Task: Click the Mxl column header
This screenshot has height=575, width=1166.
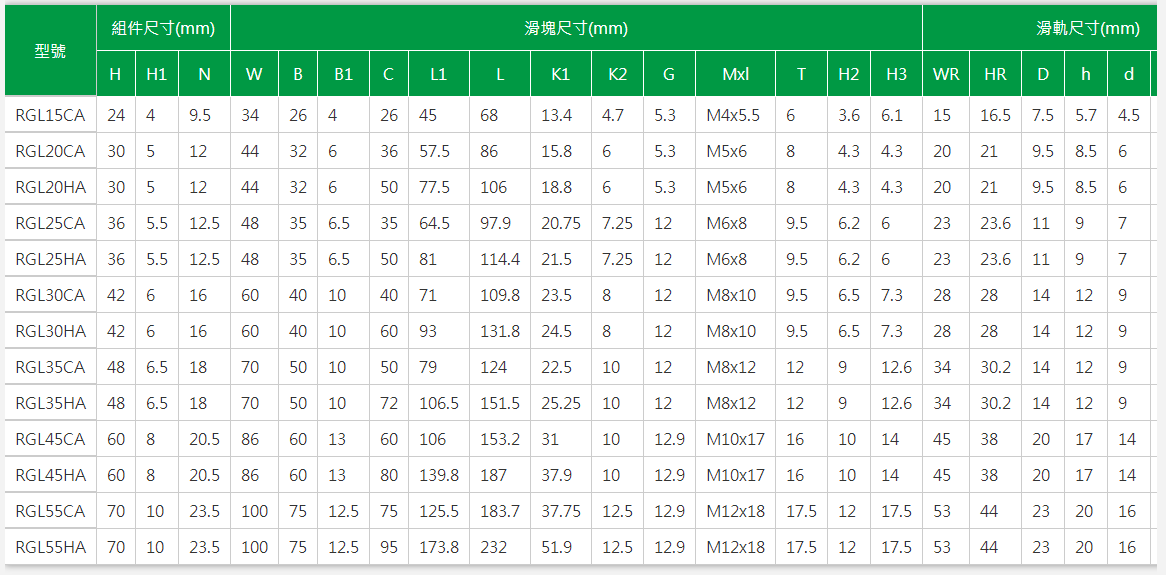Action: pyautogui.click(x=735, y=74)
